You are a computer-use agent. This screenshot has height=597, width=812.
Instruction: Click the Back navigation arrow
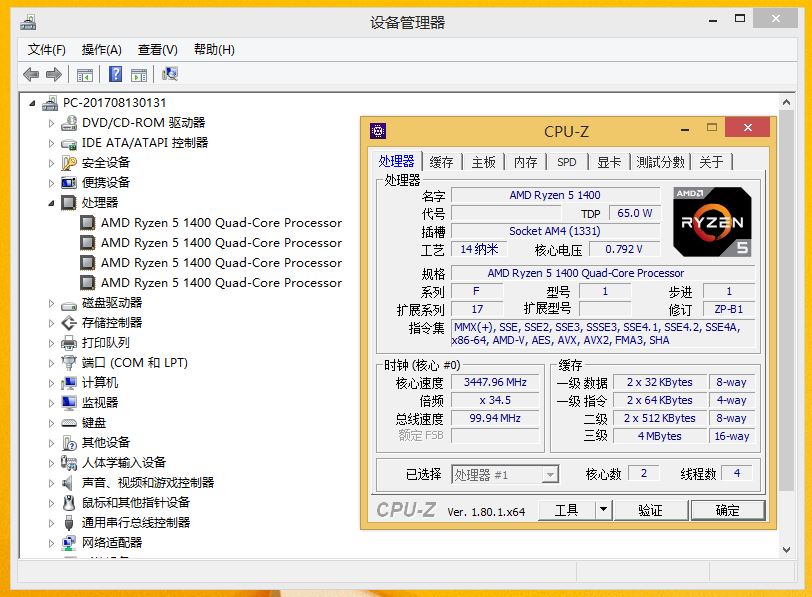click(x=31, y=74)
